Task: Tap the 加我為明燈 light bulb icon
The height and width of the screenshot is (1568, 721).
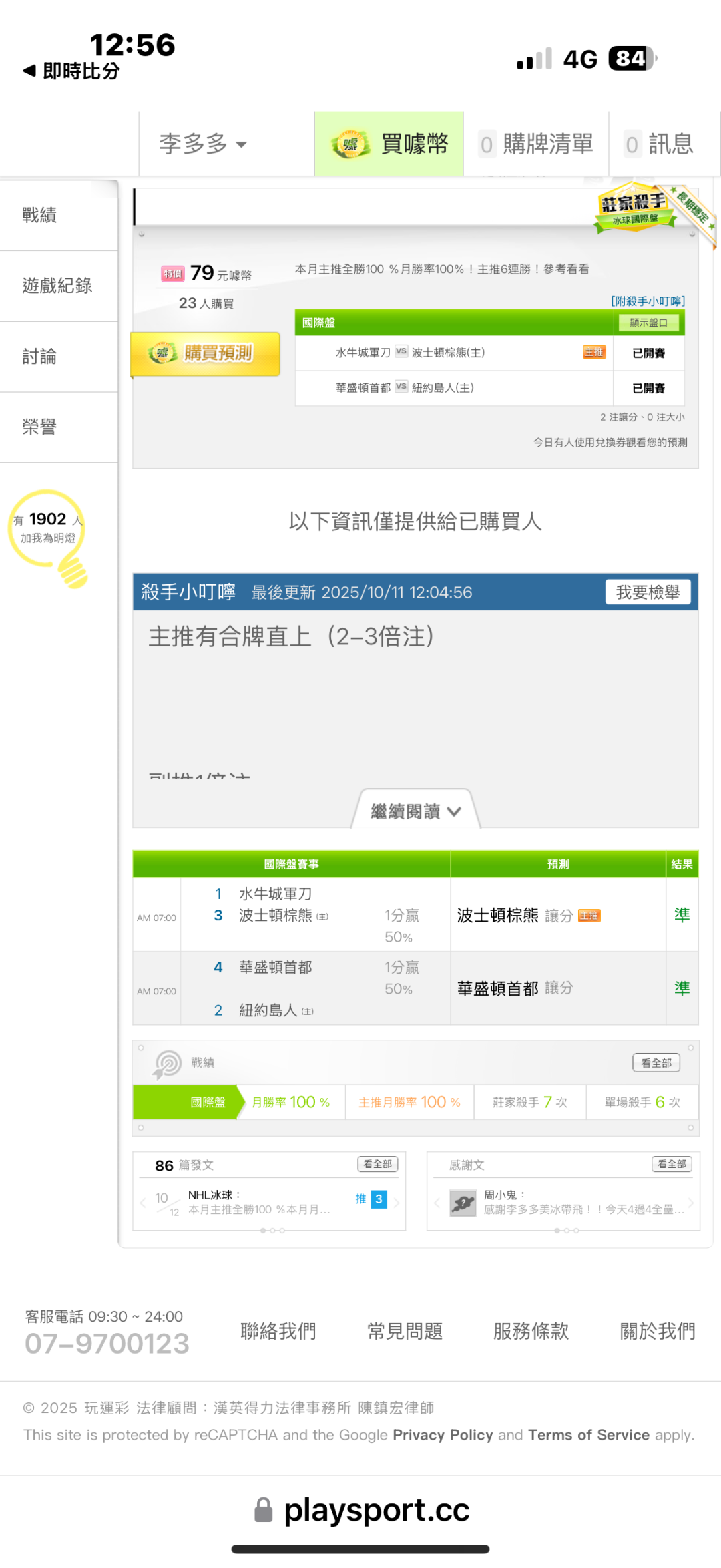Action: 48,538
